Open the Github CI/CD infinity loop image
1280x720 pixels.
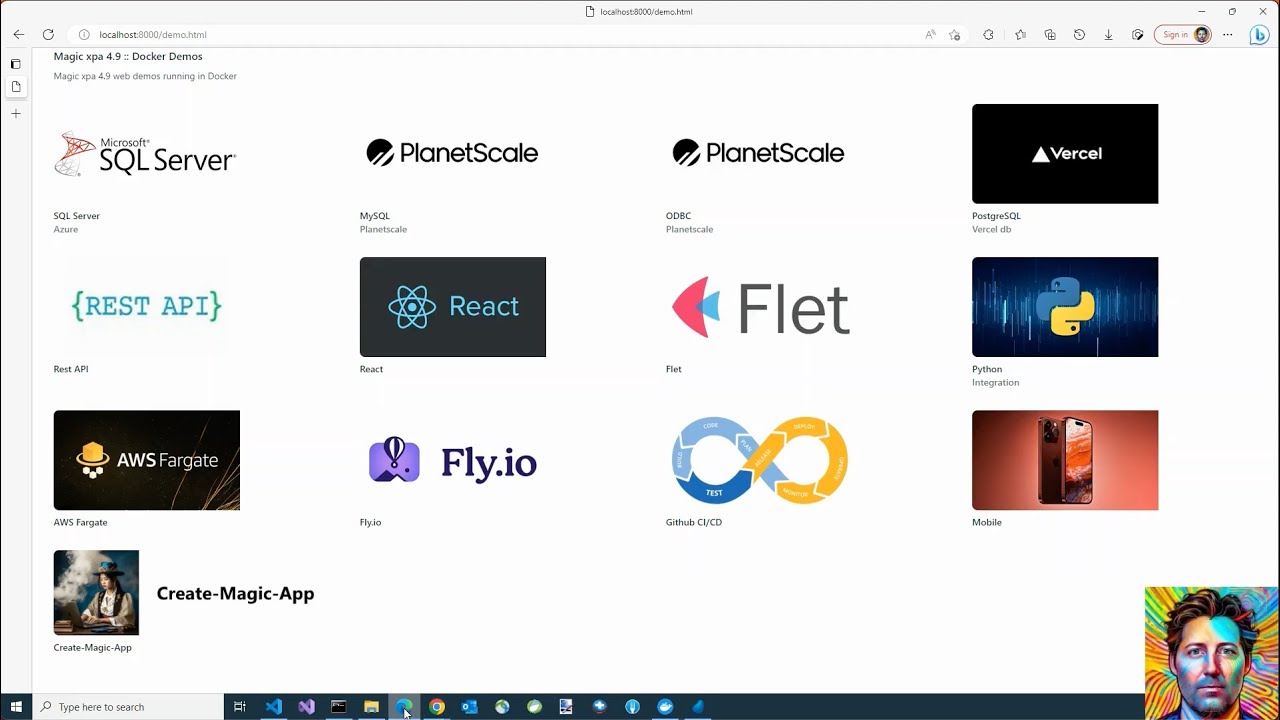click(760, 460)
